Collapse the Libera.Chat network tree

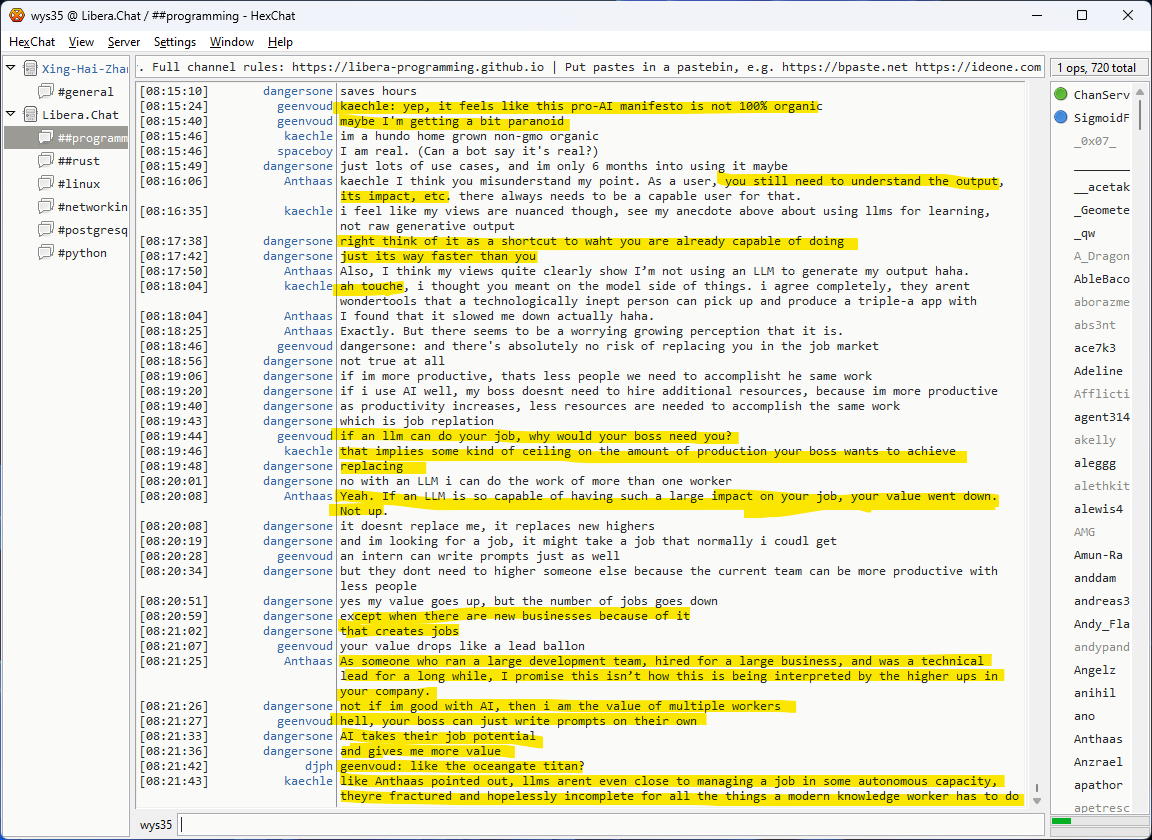(x=11, y=115)
